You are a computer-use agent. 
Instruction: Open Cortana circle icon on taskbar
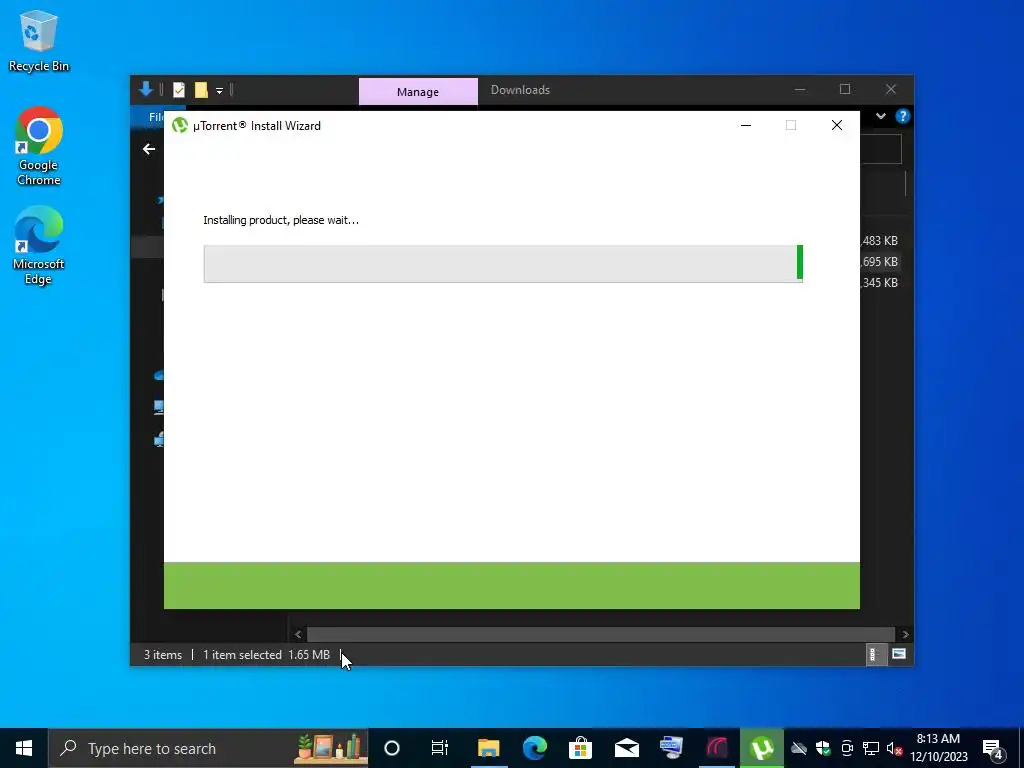[392, 748]
